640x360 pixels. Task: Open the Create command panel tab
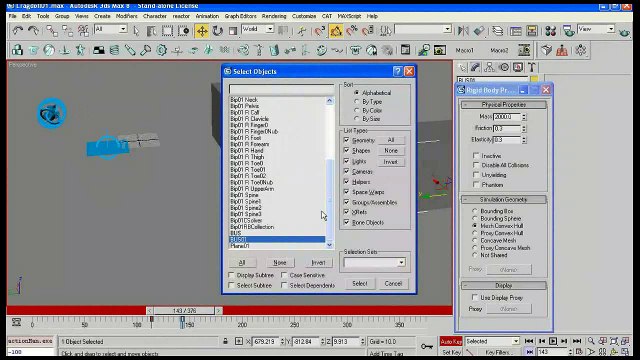462,67
